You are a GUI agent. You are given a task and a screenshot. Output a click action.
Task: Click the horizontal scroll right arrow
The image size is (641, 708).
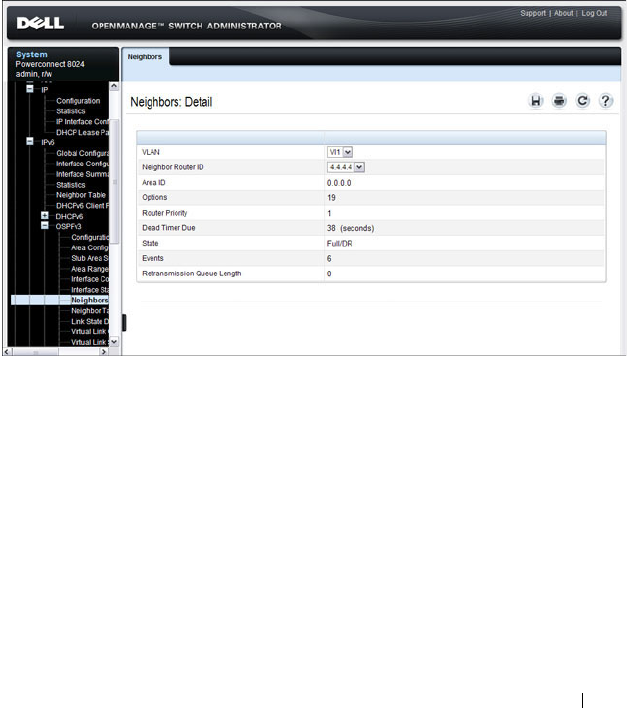point(104,352)
